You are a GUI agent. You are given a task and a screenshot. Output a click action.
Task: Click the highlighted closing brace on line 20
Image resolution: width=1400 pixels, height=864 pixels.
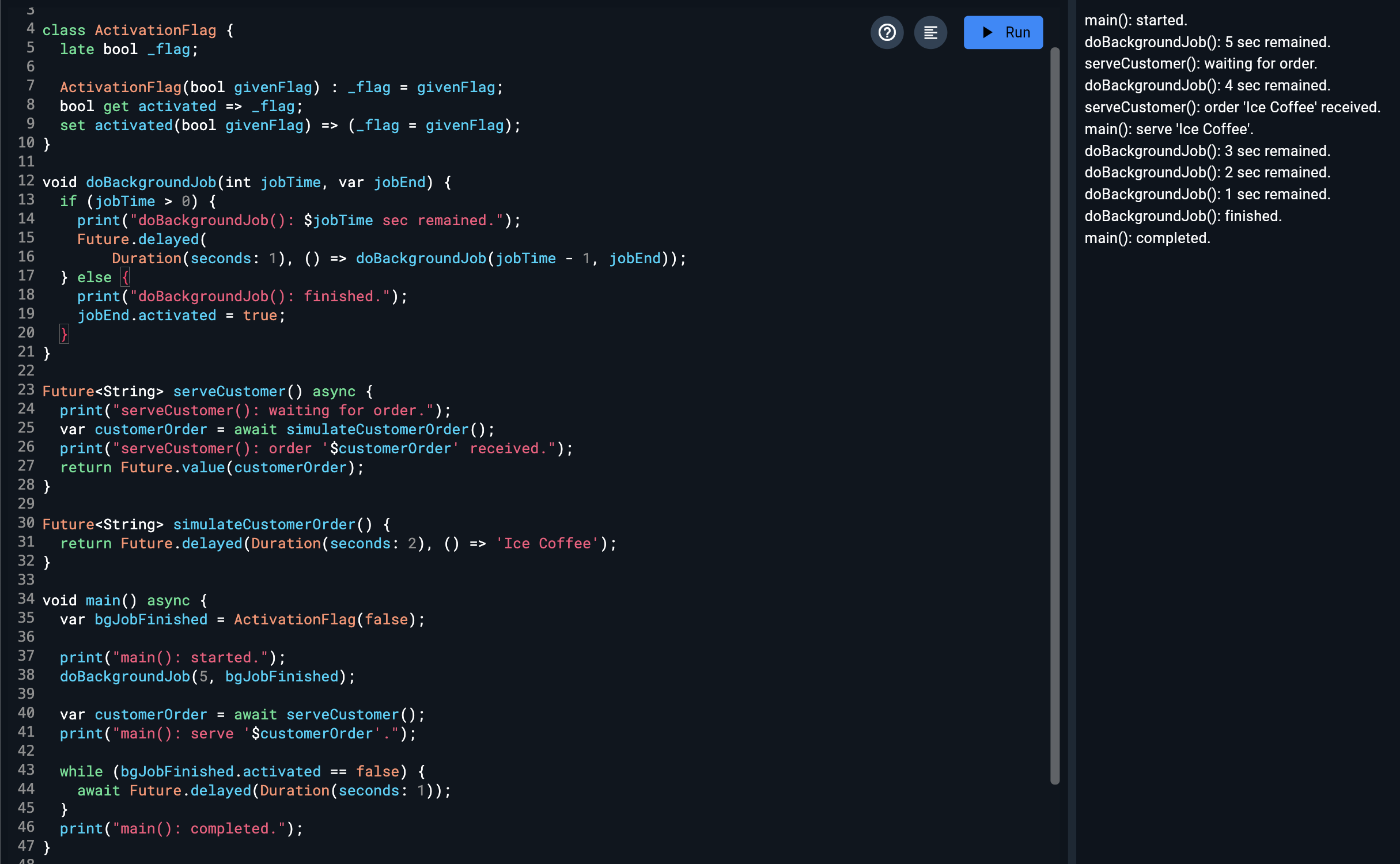[64, 334]
